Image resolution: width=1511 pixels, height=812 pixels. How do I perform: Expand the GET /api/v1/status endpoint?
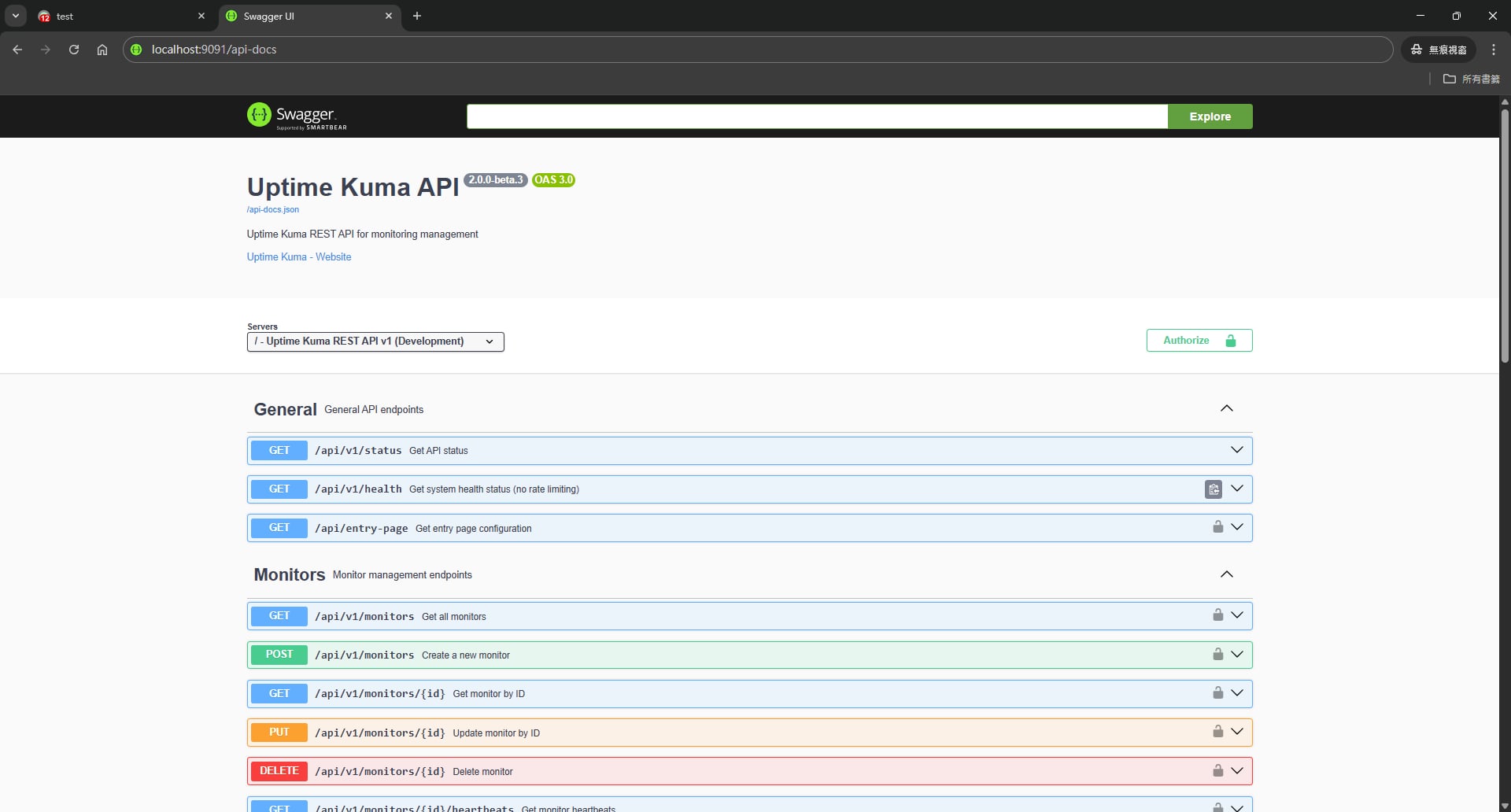pos(1236,450)
